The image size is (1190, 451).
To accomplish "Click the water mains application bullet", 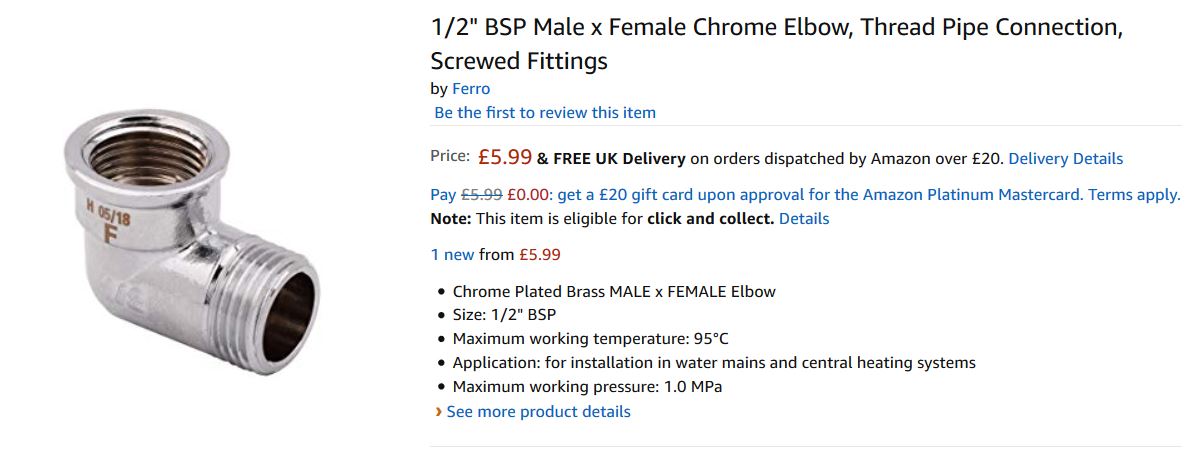I will (714, 363).
